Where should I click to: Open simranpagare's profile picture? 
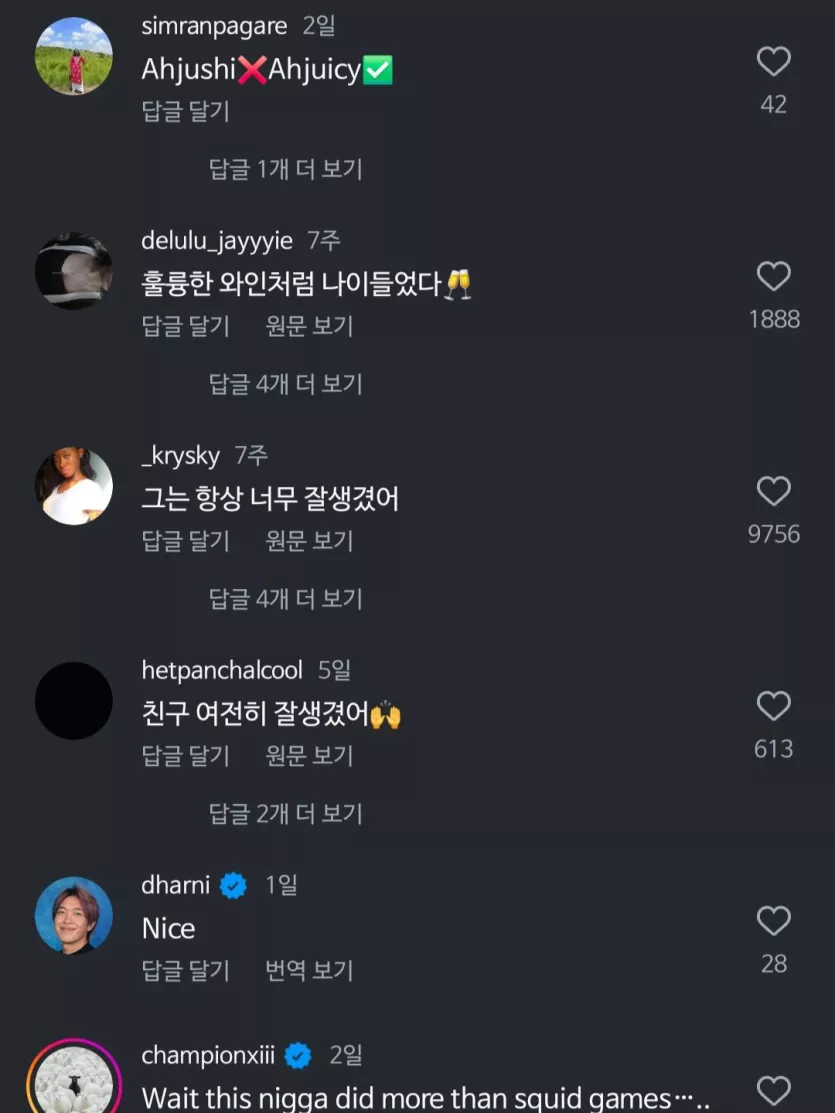click(x=74, y=56)
